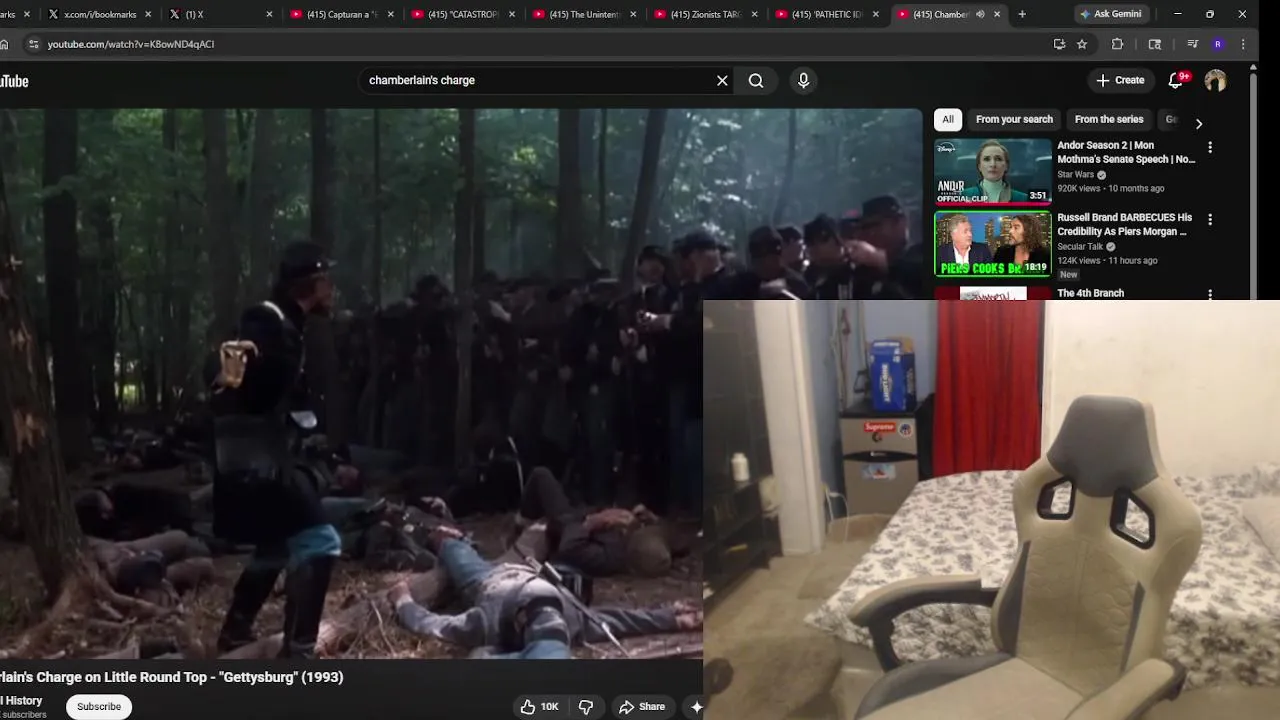Open The 4th Branch video title

click(1091, 293)
